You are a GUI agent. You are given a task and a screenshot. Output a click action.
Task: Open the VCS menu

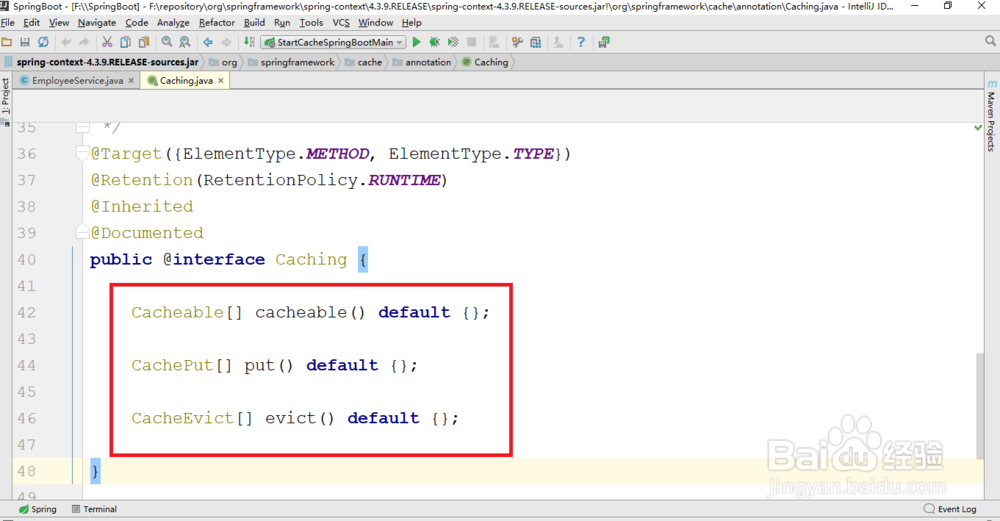tap(341, 22)
